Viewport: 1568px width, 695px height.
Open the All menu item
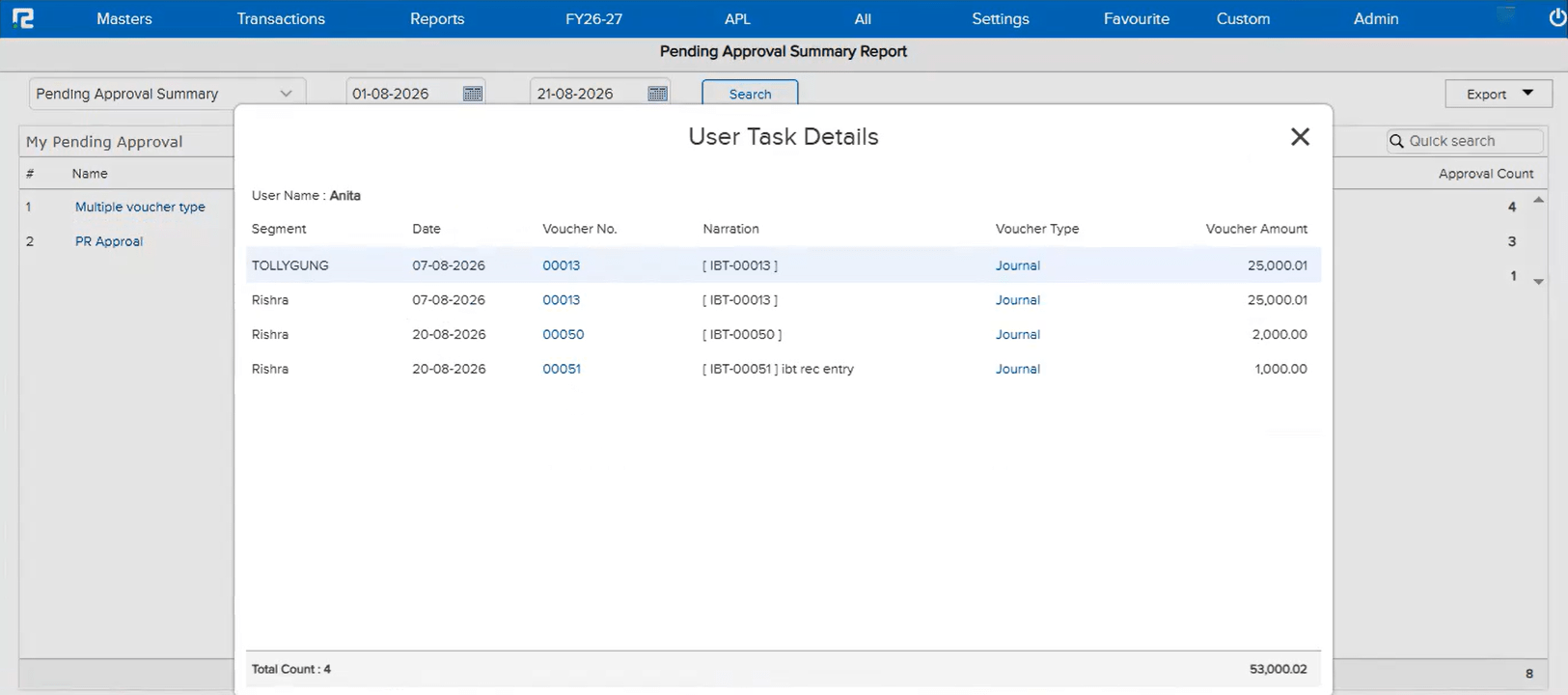click(863, 18)
